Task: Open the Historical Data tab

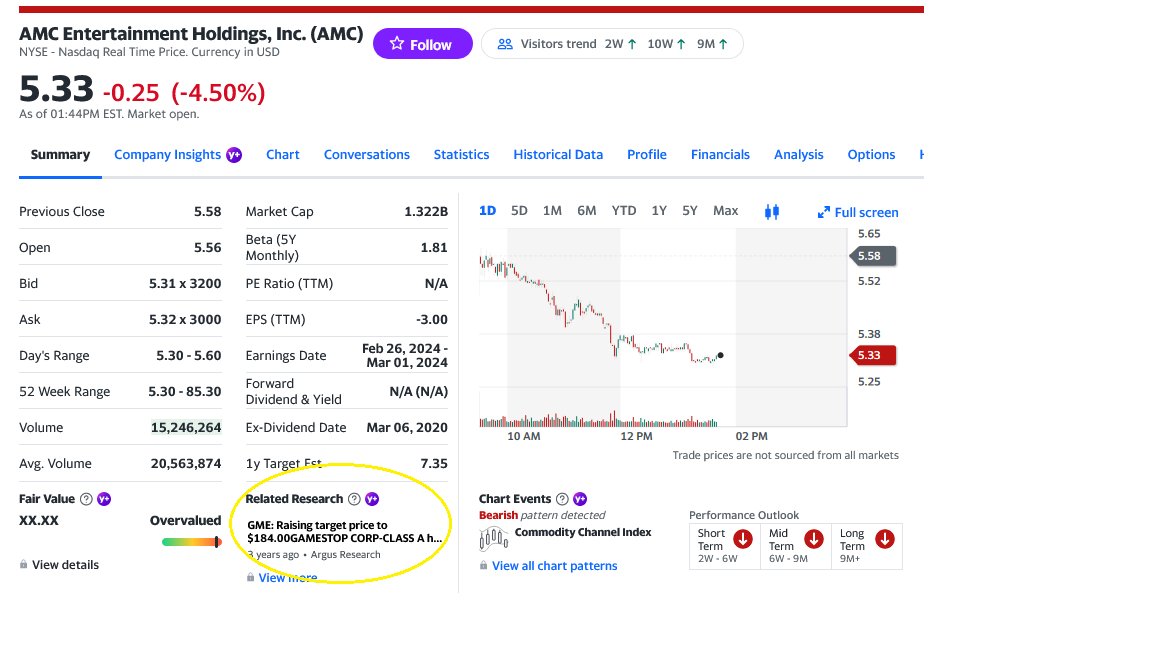Action: (x=558, y=154)
